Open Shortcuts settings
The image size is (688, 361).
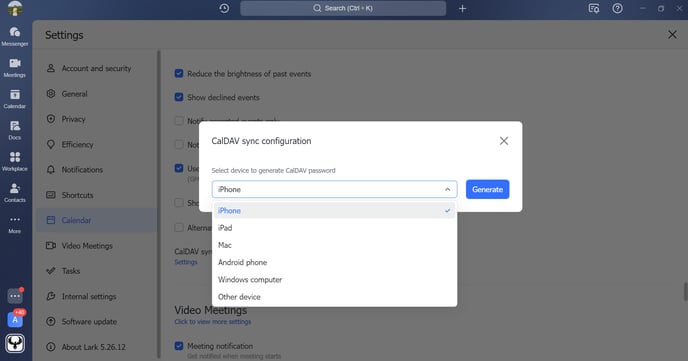[97, 195]
